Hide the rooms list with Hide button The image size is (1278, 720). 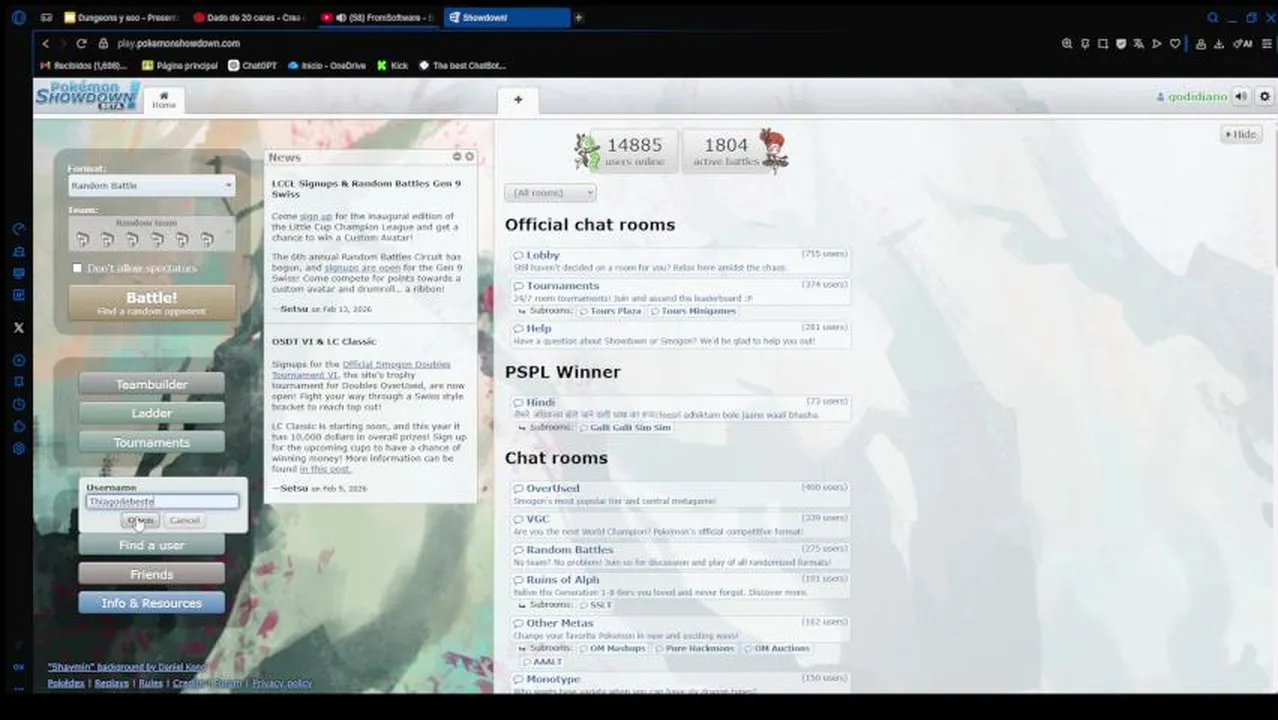1241,134
